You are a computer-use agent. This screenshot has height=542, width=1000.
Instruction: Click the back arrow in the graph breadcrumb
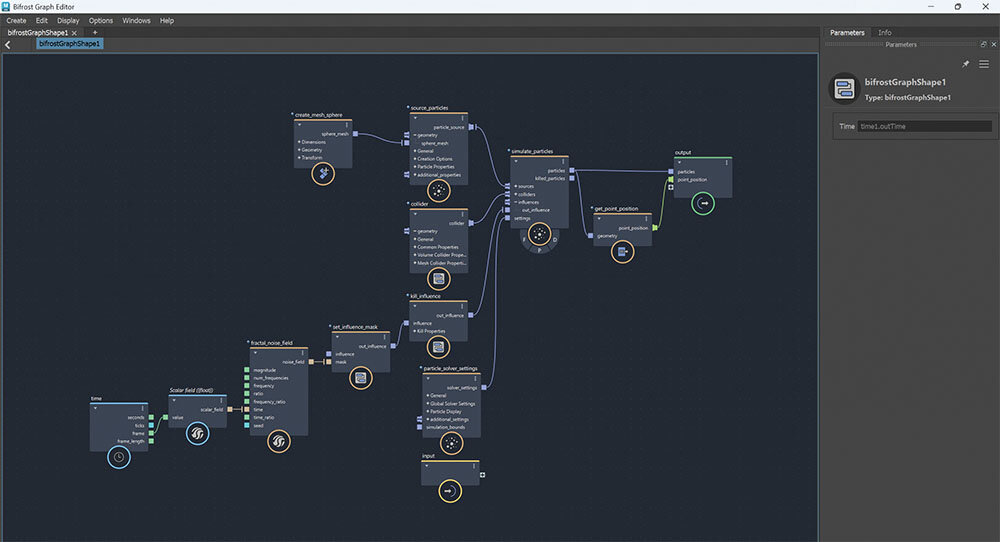pos(8,45)
